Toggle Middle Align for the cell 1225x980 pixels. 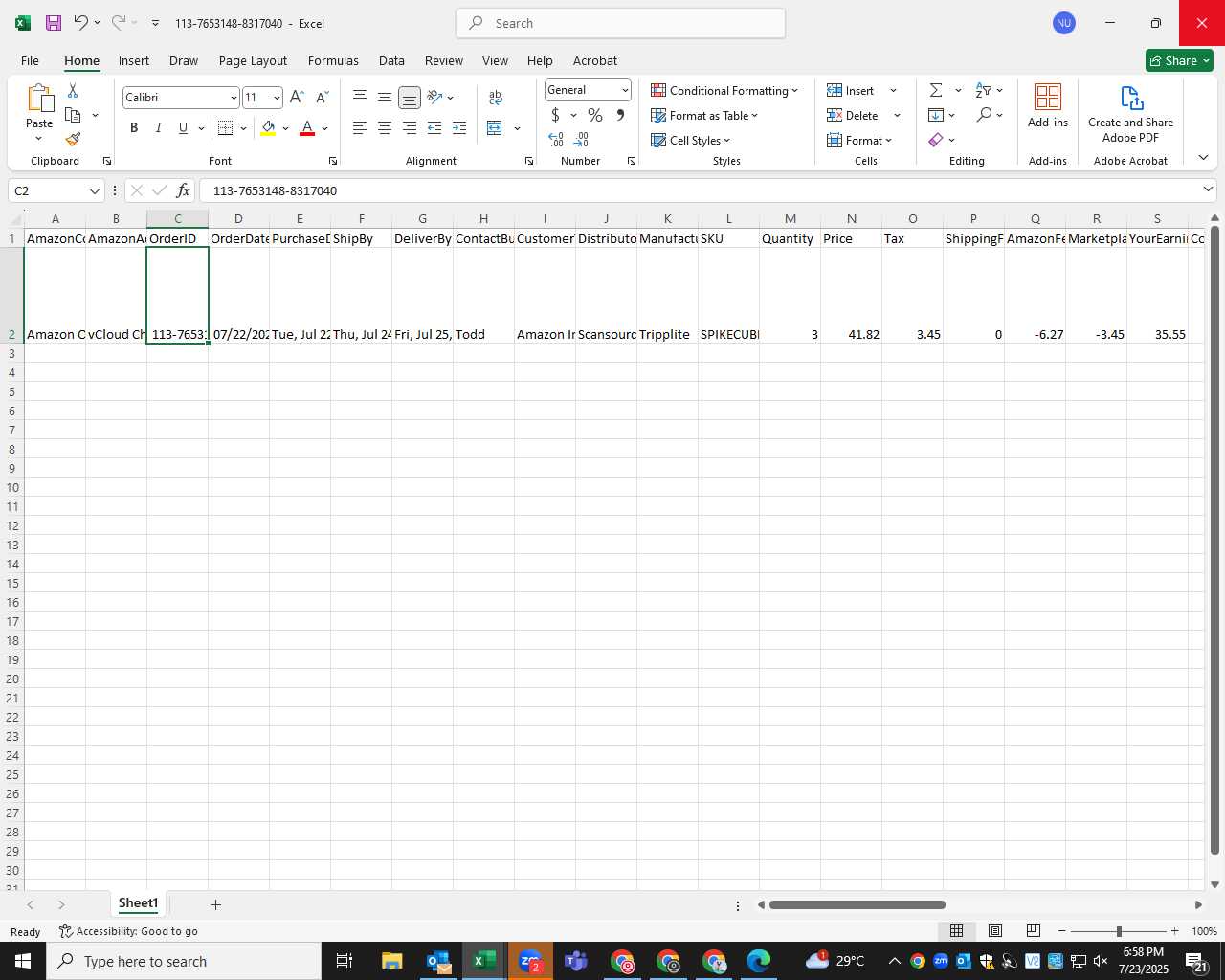pyautogui.click(x=385, y=98)
